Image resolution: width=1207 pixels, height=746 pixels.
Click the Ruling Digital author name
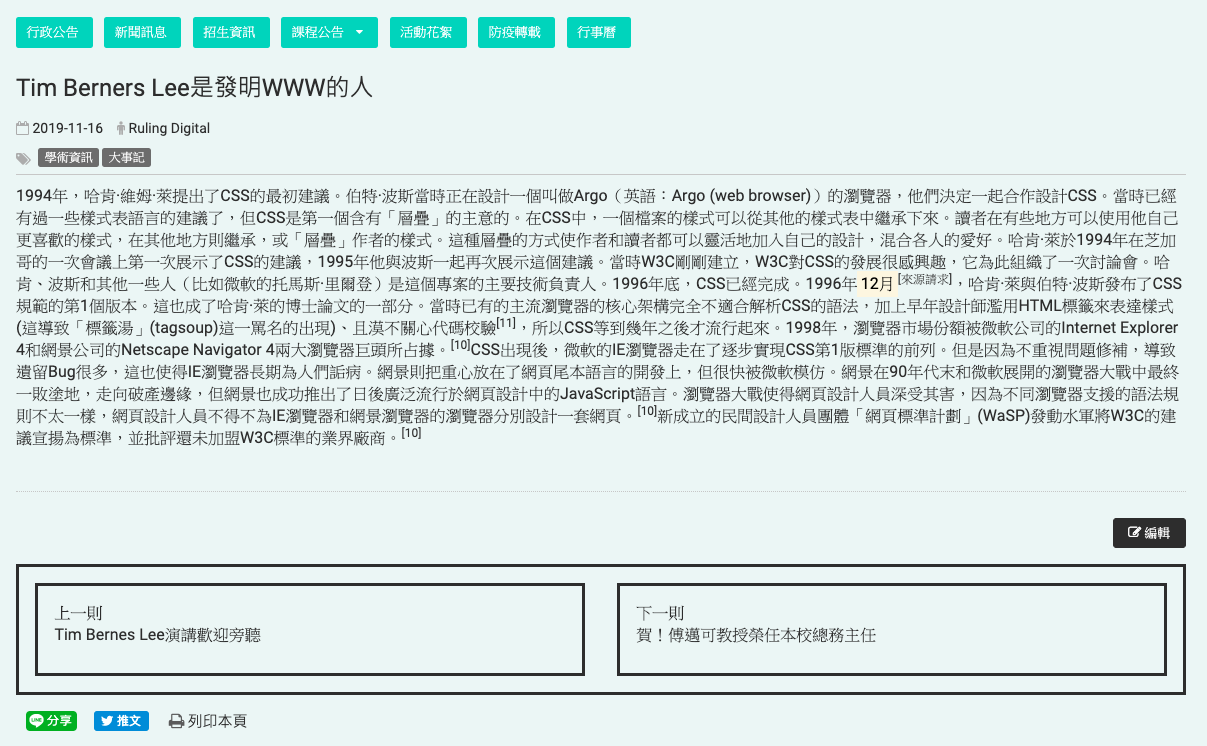[169, 128]
